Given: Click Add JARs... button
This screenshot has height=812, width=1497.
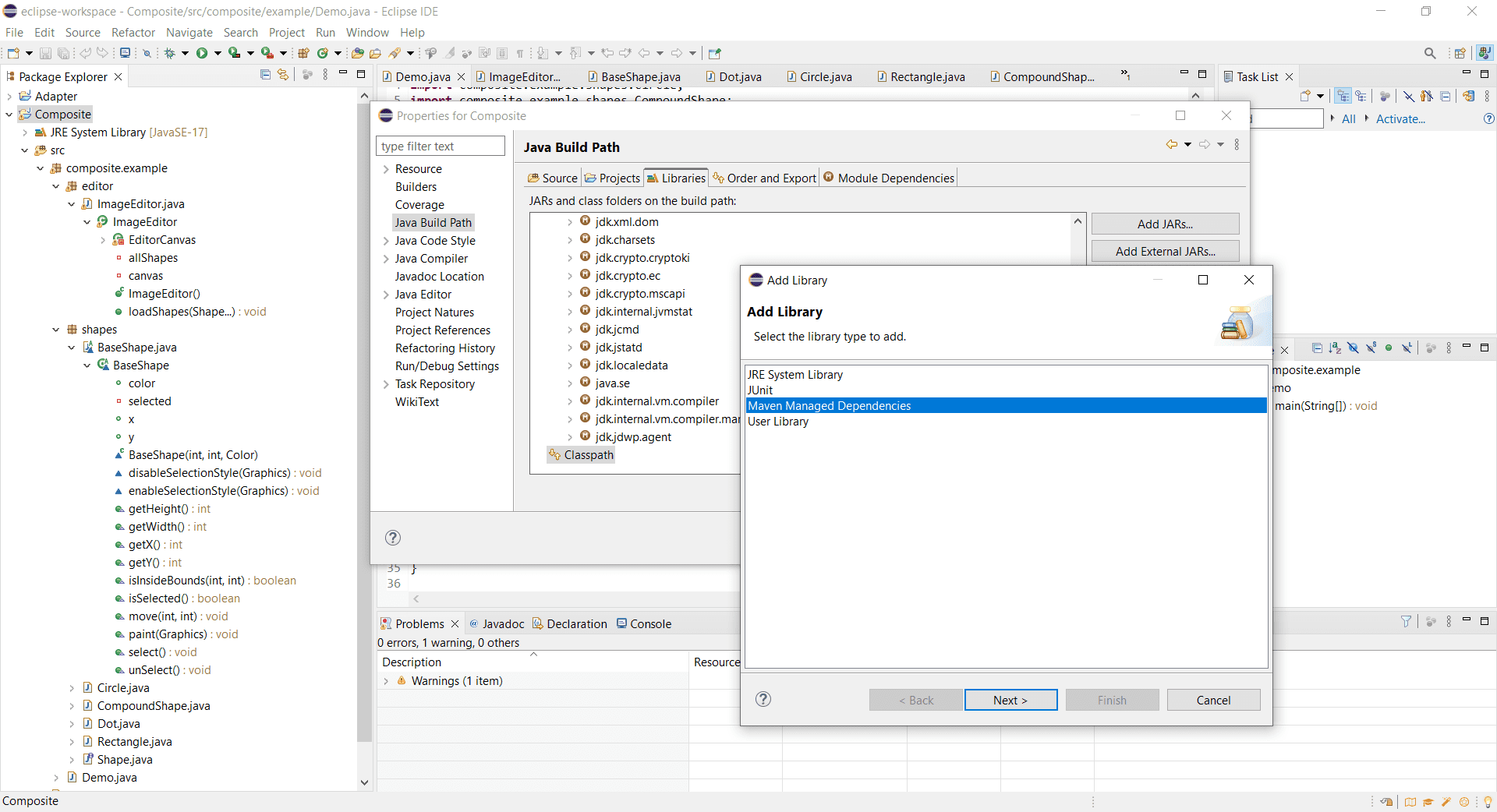Looking at the screenshot, I should point(1165,224).
